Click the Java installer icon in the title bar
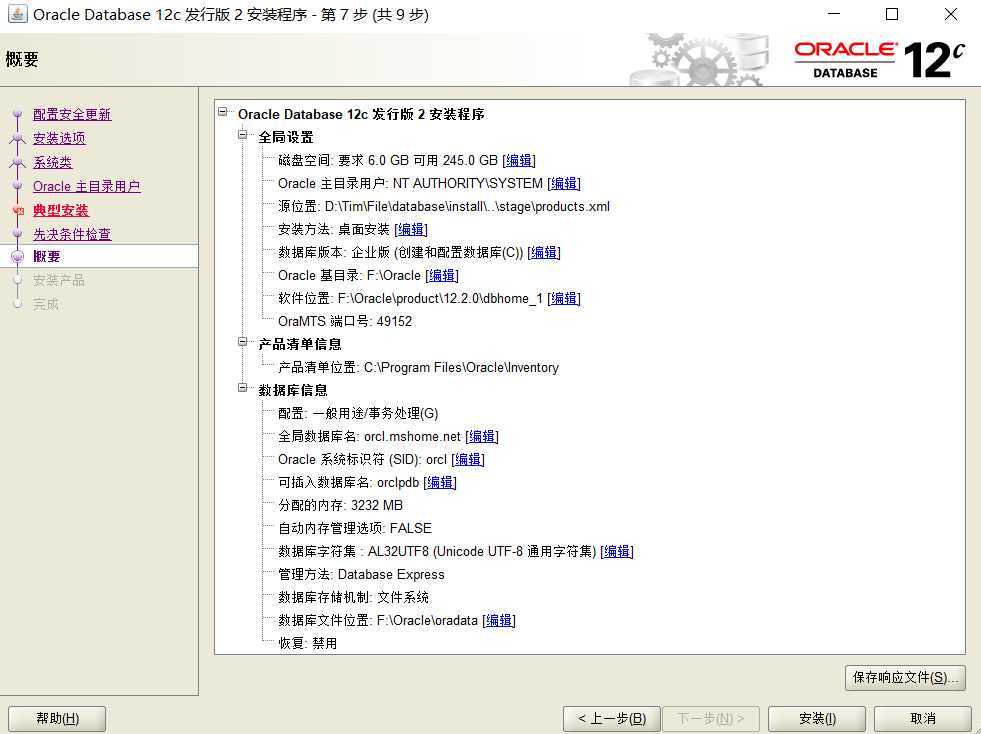 point(18,14)
